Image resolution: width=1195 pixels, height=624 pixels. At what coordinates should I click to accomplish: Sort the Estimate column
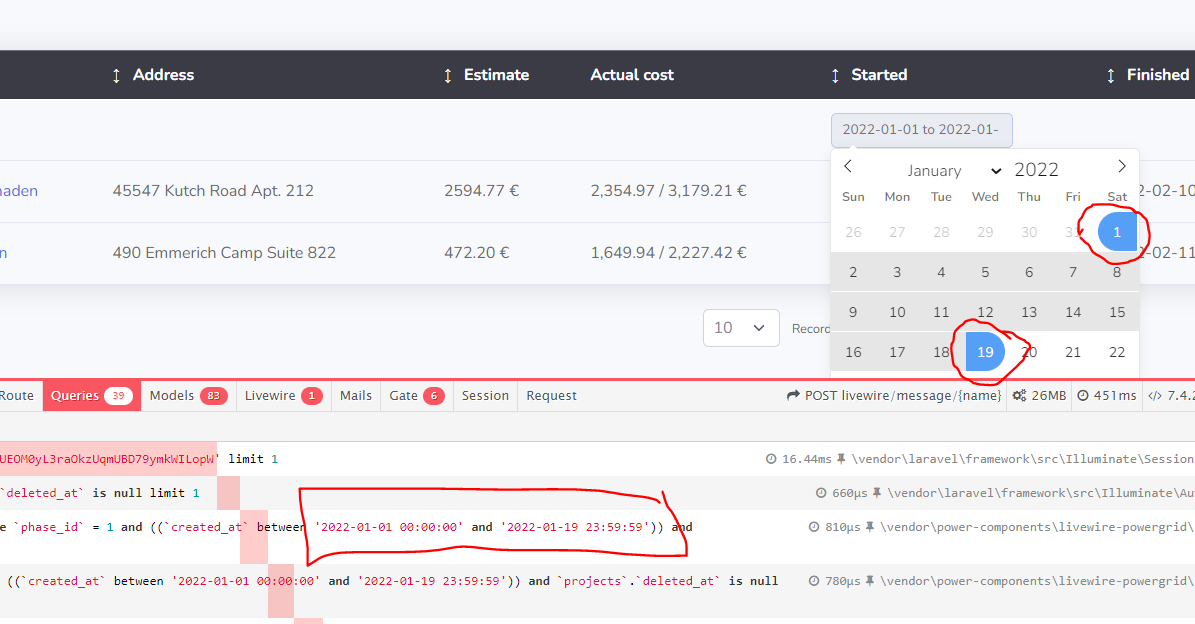(x=448, y=74)
